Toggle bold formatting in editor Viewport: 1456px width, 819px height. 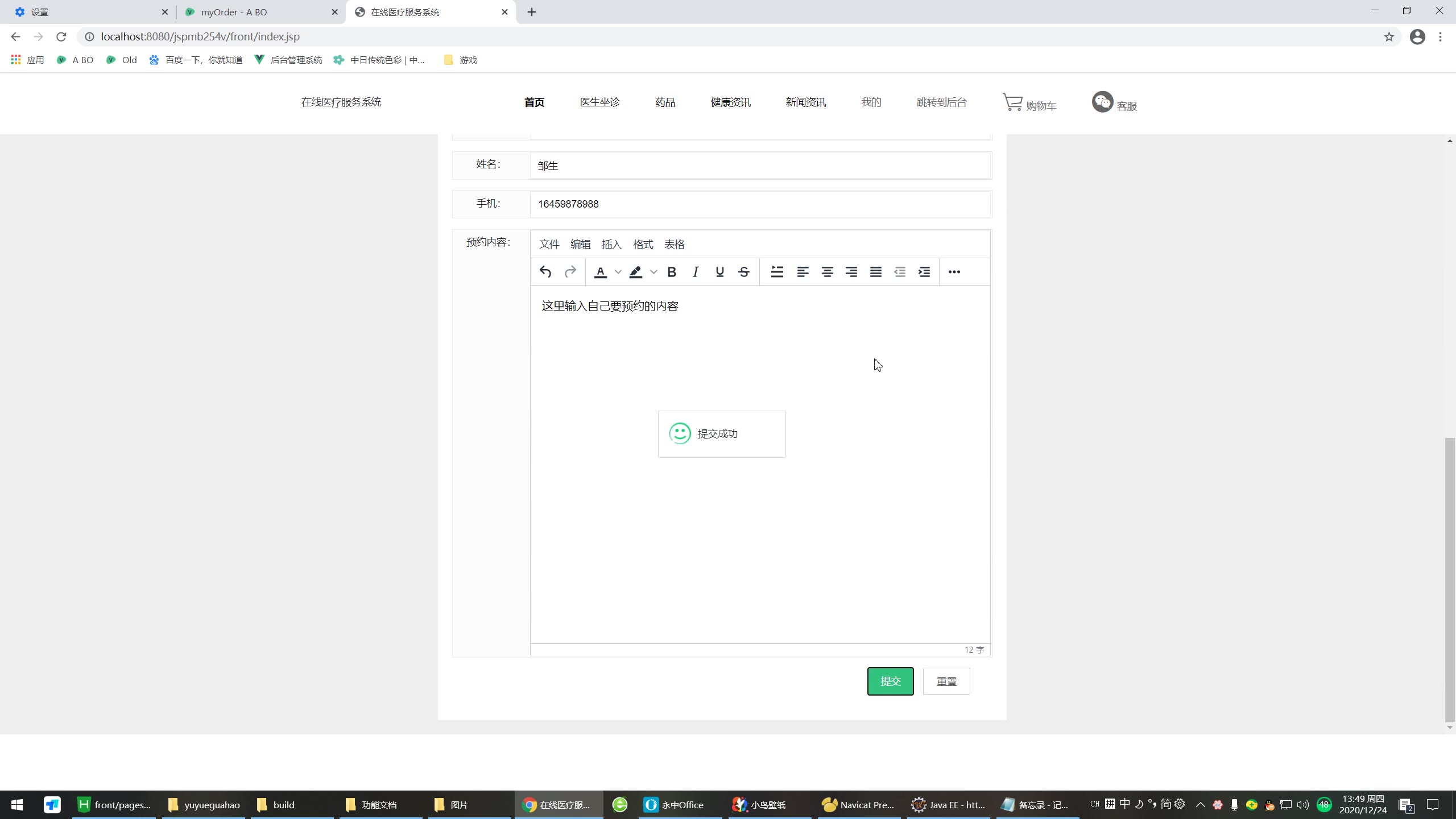(672, 272)
